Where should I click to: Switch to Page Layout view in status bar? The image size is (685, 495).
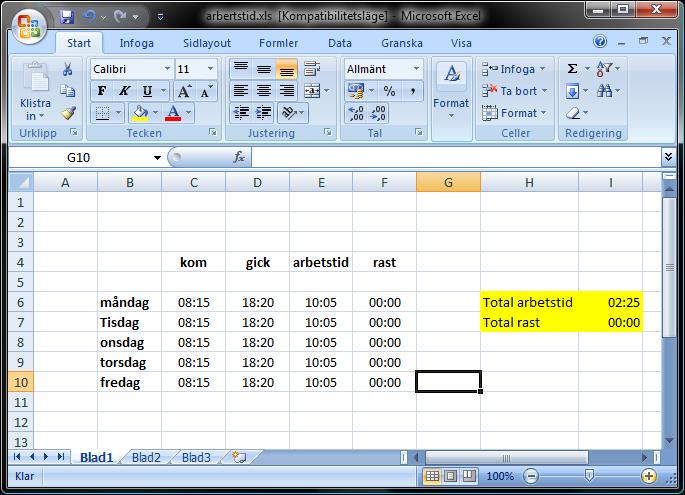point(450,476)
